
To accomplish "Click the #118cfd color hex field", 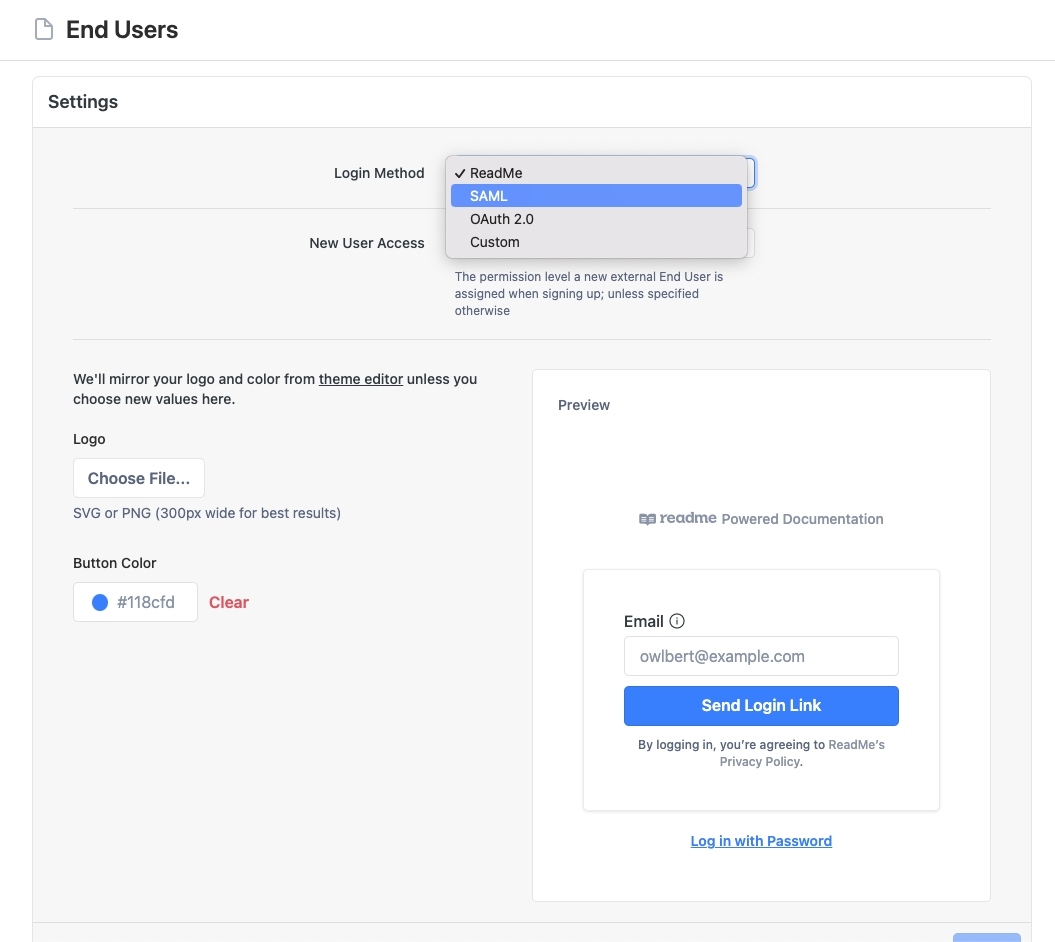I will (x=135, y=602).
